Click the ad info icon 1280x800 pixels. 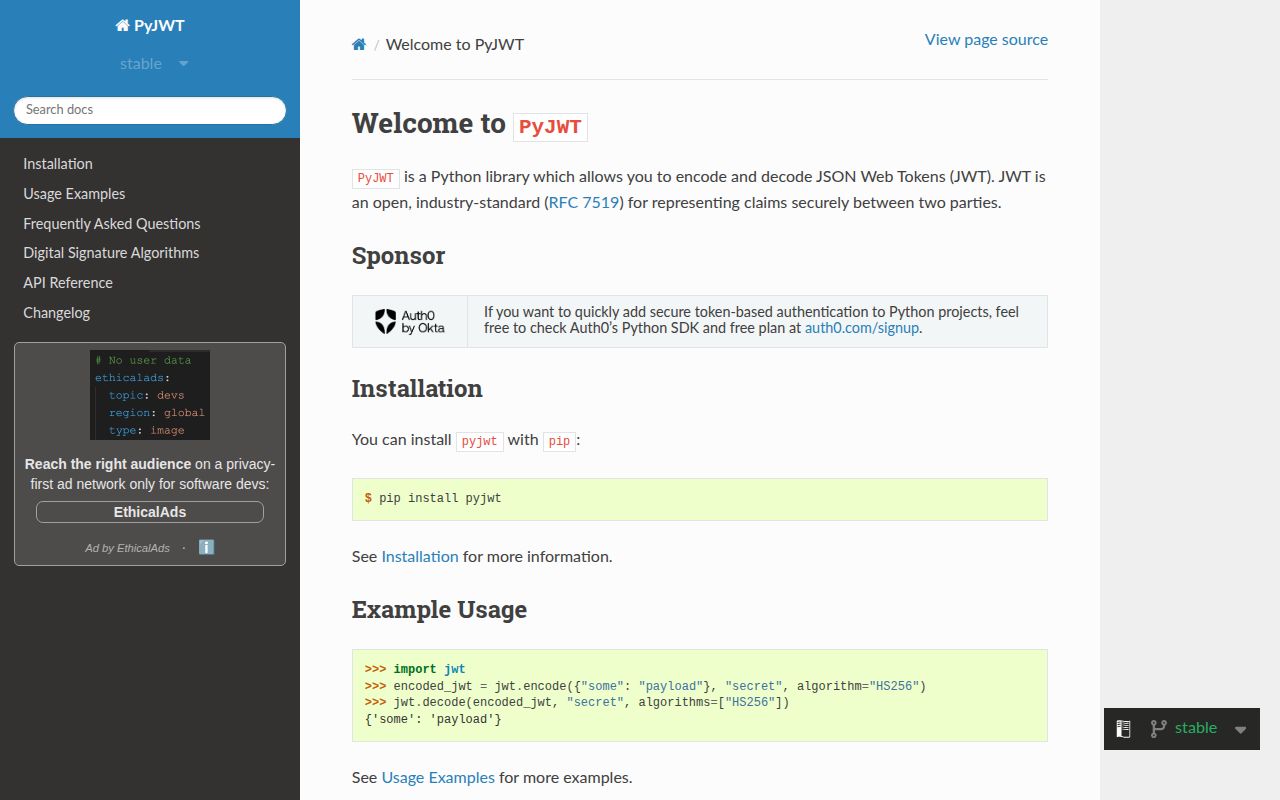pos(207,547)
